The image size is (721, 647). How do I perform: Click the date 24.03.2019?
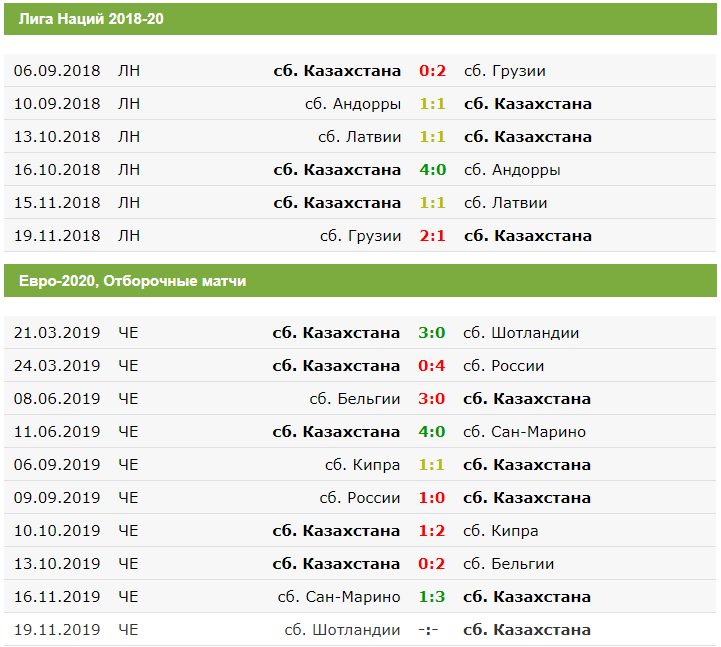coord(57,366)
